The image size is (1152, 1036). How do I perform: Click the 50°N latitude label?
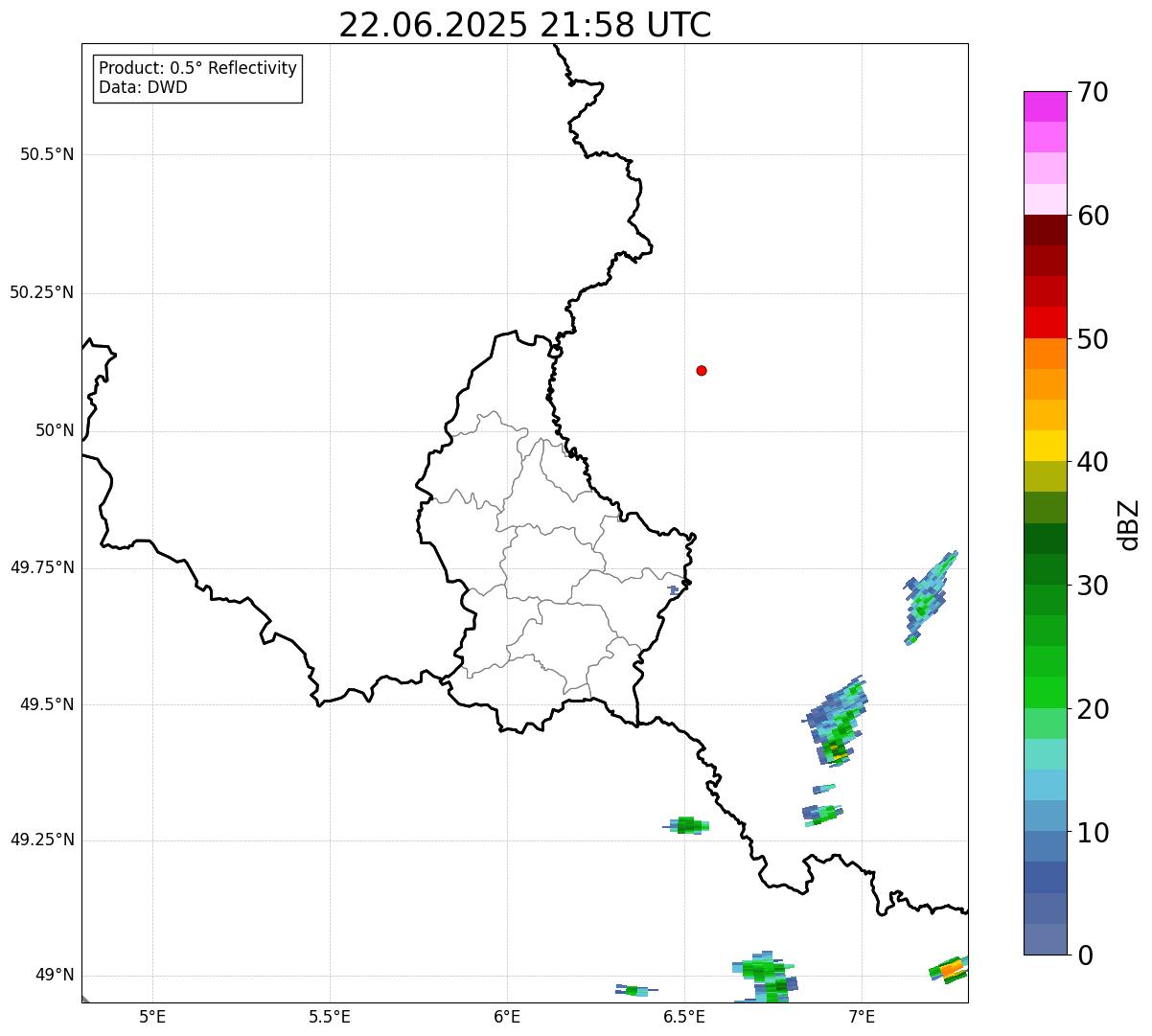[55, 430]
